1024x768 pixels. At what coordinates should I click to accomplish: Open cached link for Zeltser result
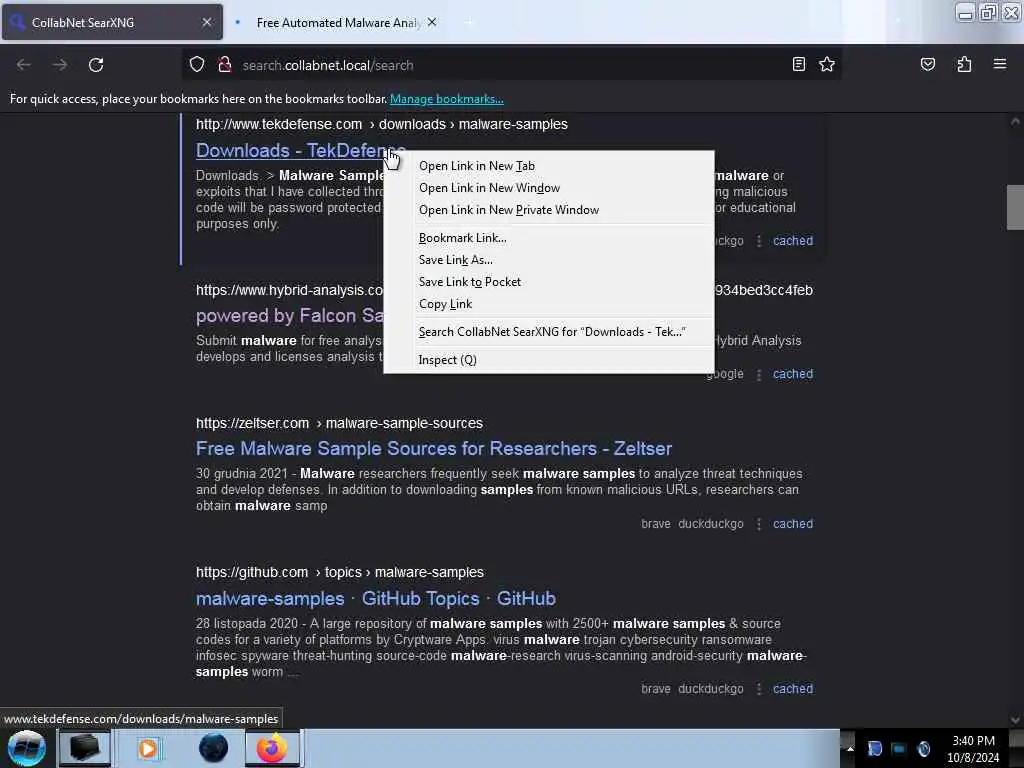pyautogui.click(x=793, y=524)
